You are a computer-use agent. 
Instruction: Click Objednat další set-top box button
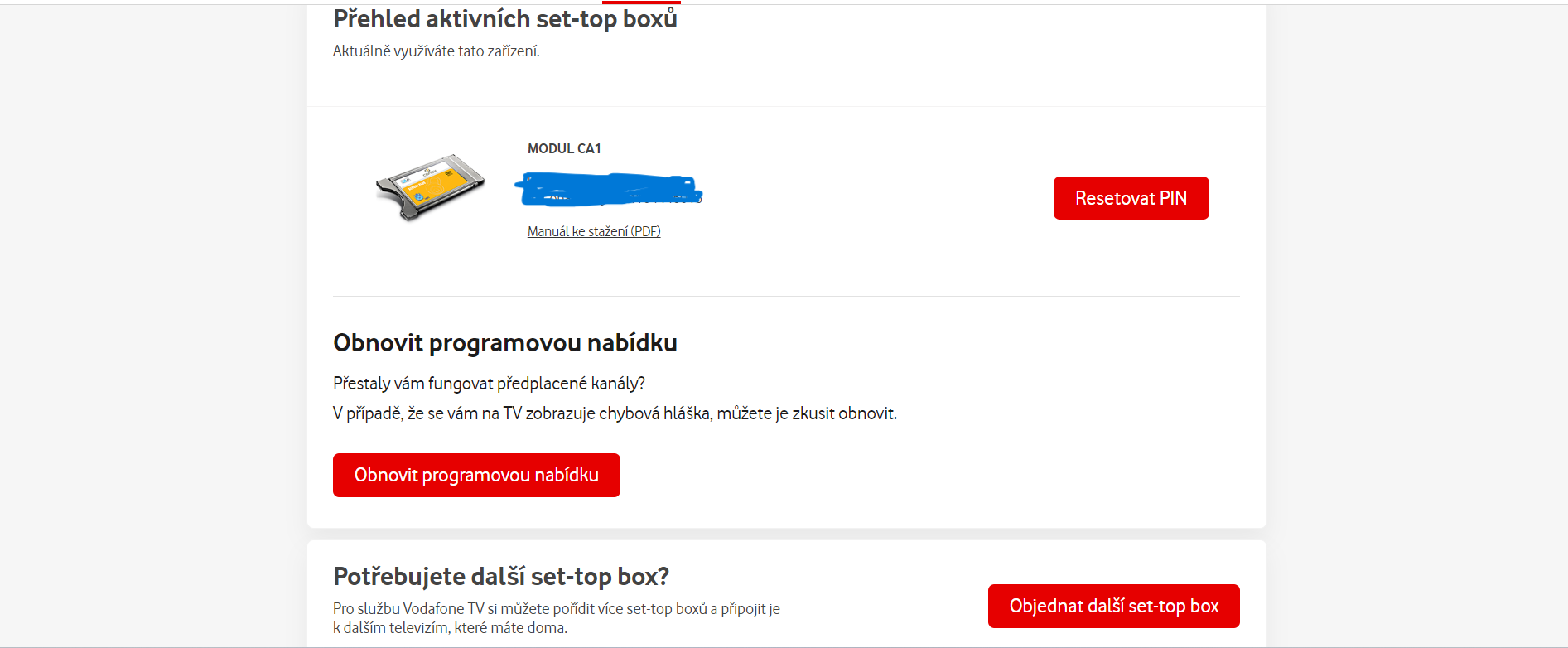(x=1113, y=606)
